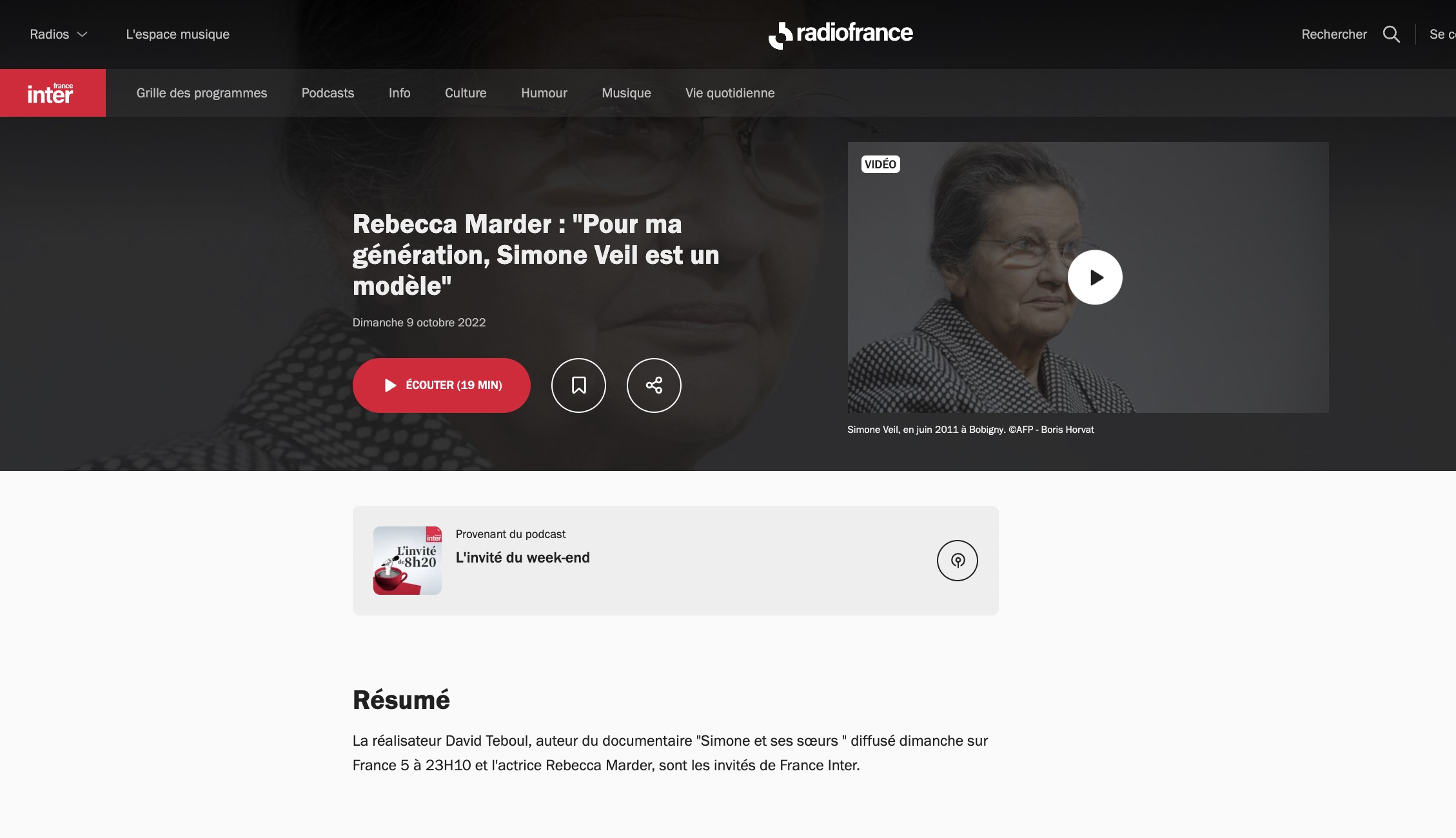Click the Rechercher search field
Viewport: 1456px width, 838px height.
tap(1334, 34)
